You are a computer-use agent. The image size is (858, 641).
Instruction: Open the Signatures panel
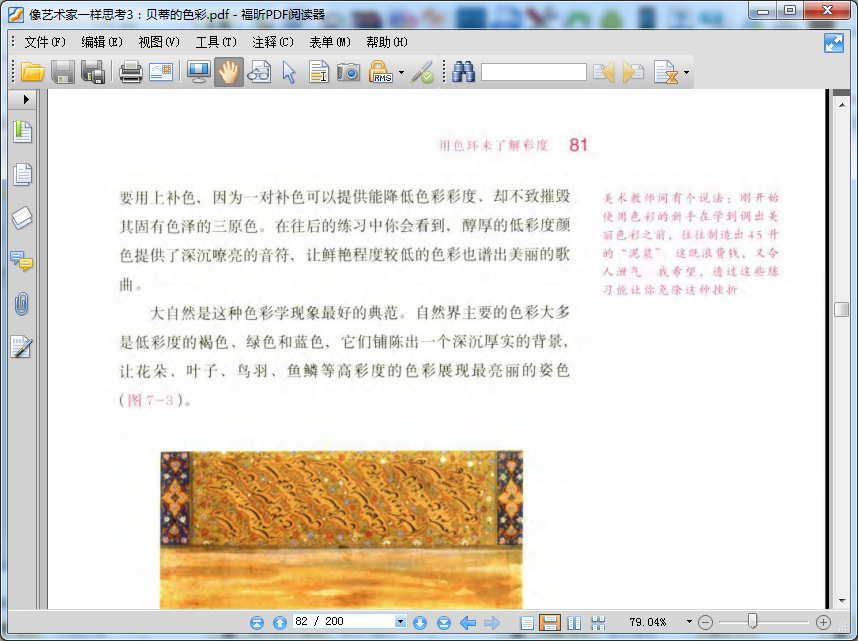(x=22, y=347)
